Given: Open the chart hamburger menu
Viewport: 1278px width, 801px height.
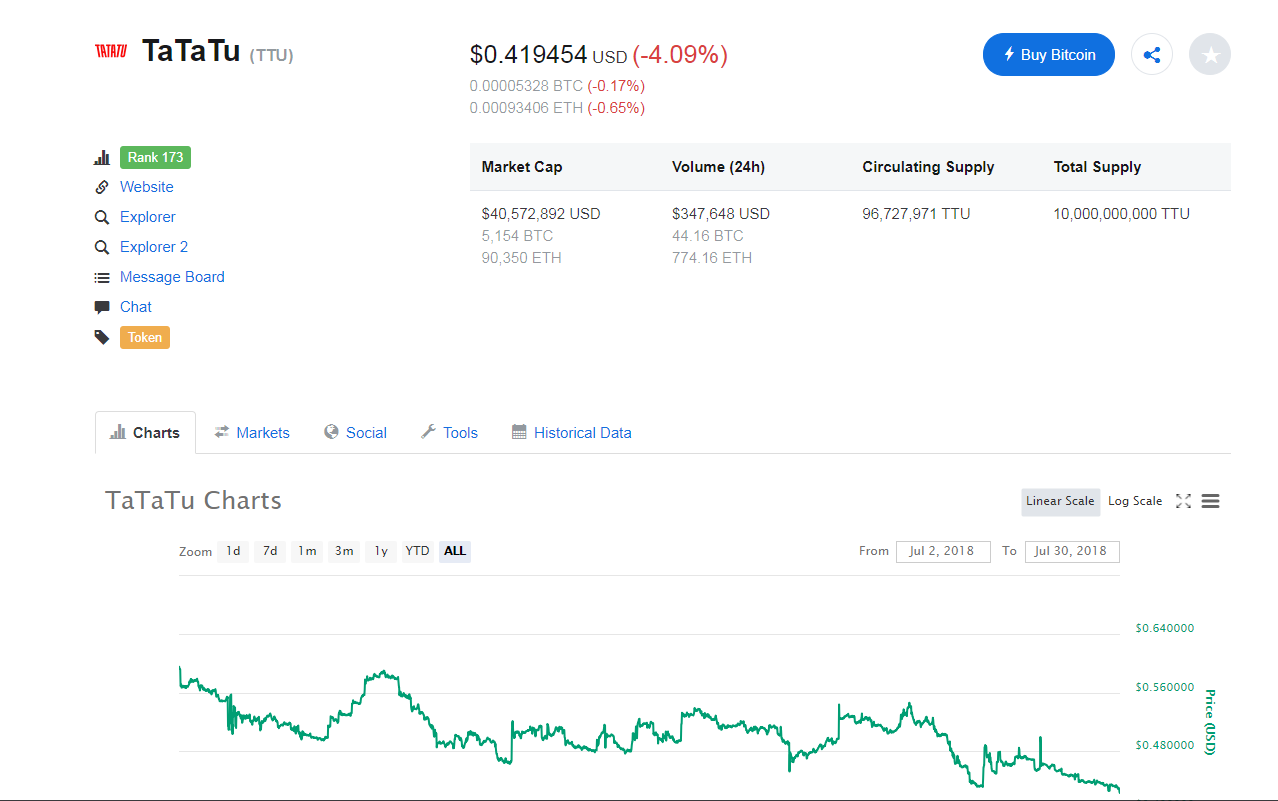Looking at the screenshot, I should click(x=1210, y=501).
